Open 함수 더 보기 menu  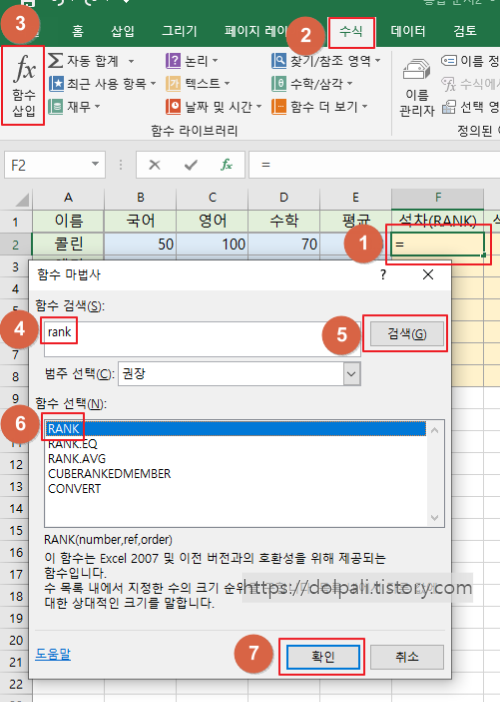coord(319,107)
